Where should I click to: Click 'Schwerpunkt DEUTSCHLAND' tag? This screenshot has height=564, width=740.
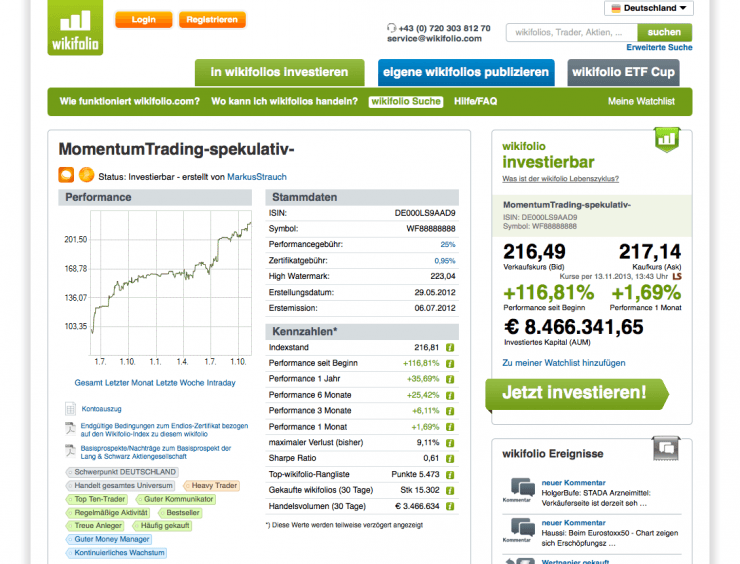[x=121, y=472]
